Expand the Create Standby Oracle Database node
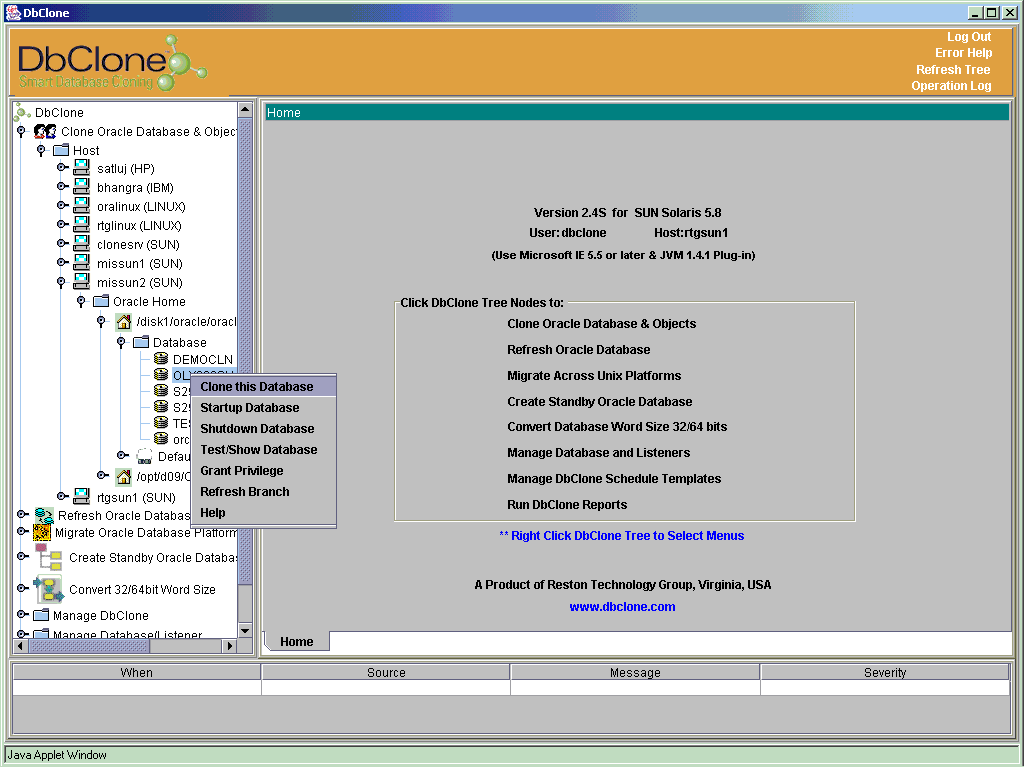The height and width of the screenshot is (768, 1024). click(22, 556)
